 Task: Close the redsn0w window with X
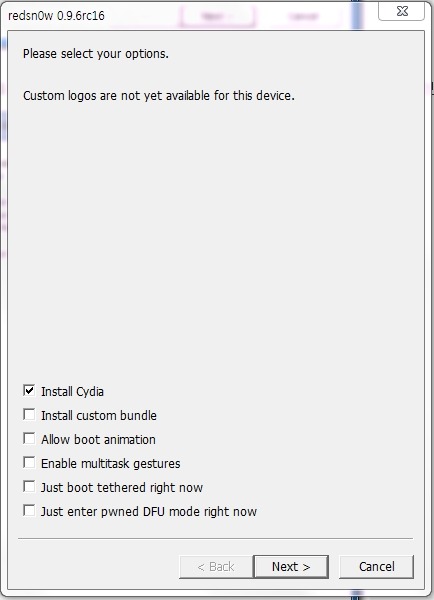[401, 11]
